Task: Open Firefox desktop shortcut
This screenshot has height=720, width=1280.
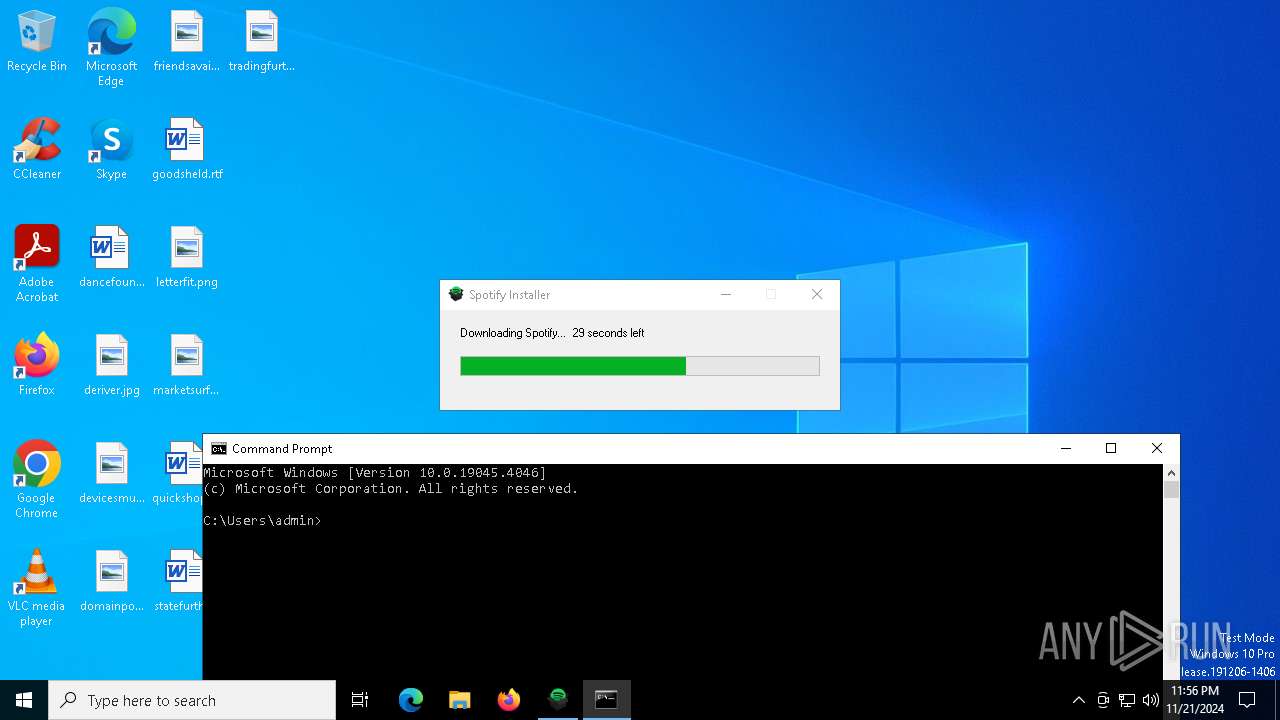Action: click(37, 366)
